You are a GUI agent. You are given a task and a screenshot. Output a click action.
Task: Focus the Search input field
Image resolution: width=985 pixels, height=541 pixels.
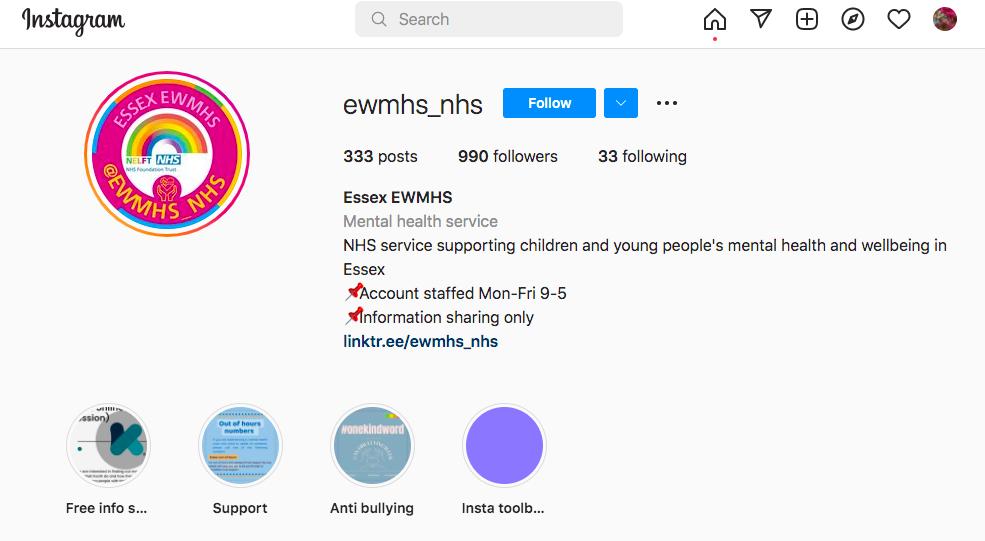tap(489, 19)
